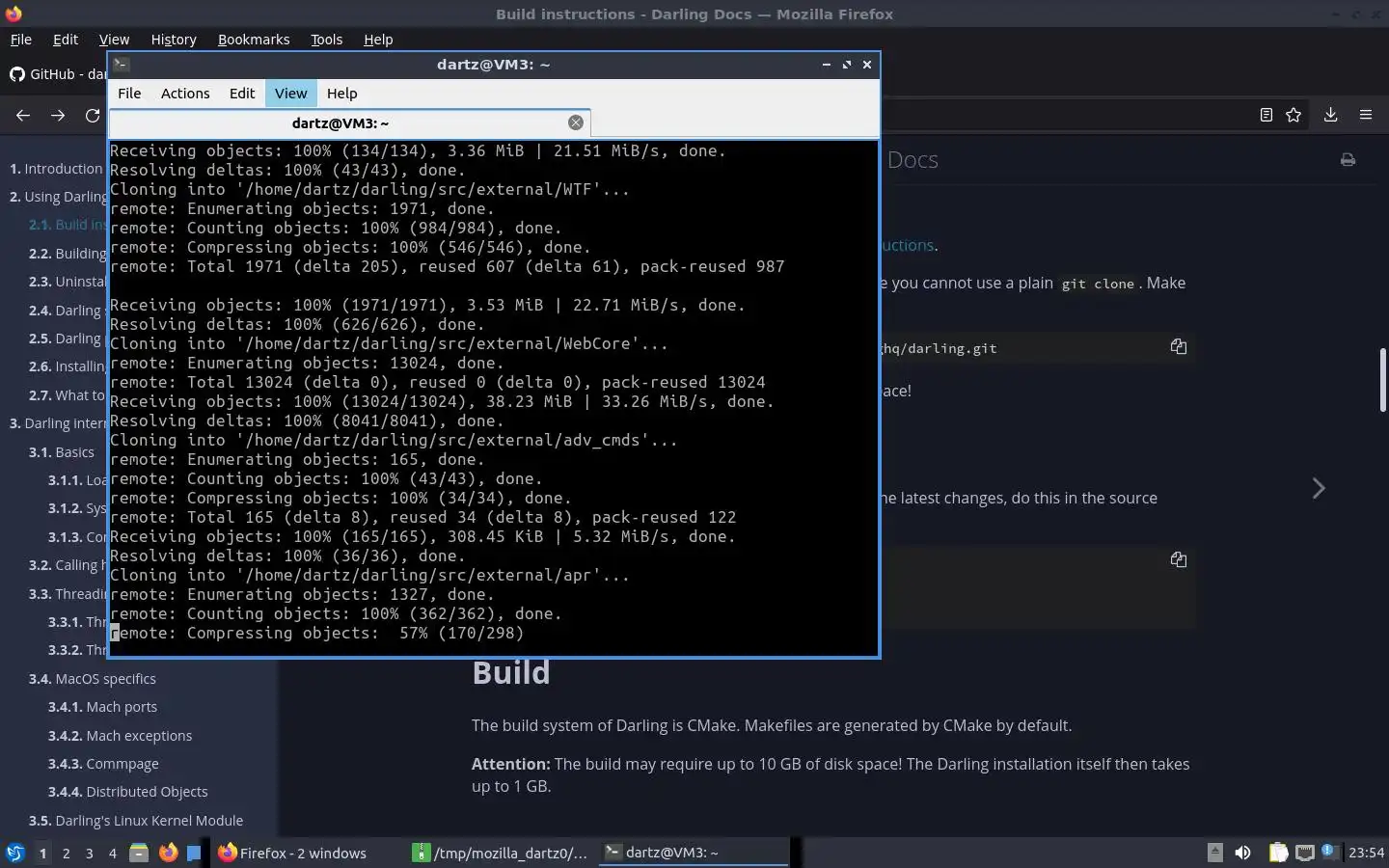Viewport: 1389px width, 868px height.
Task: Click the Build heading in the docs page
Action: click(x=511, y=672)
